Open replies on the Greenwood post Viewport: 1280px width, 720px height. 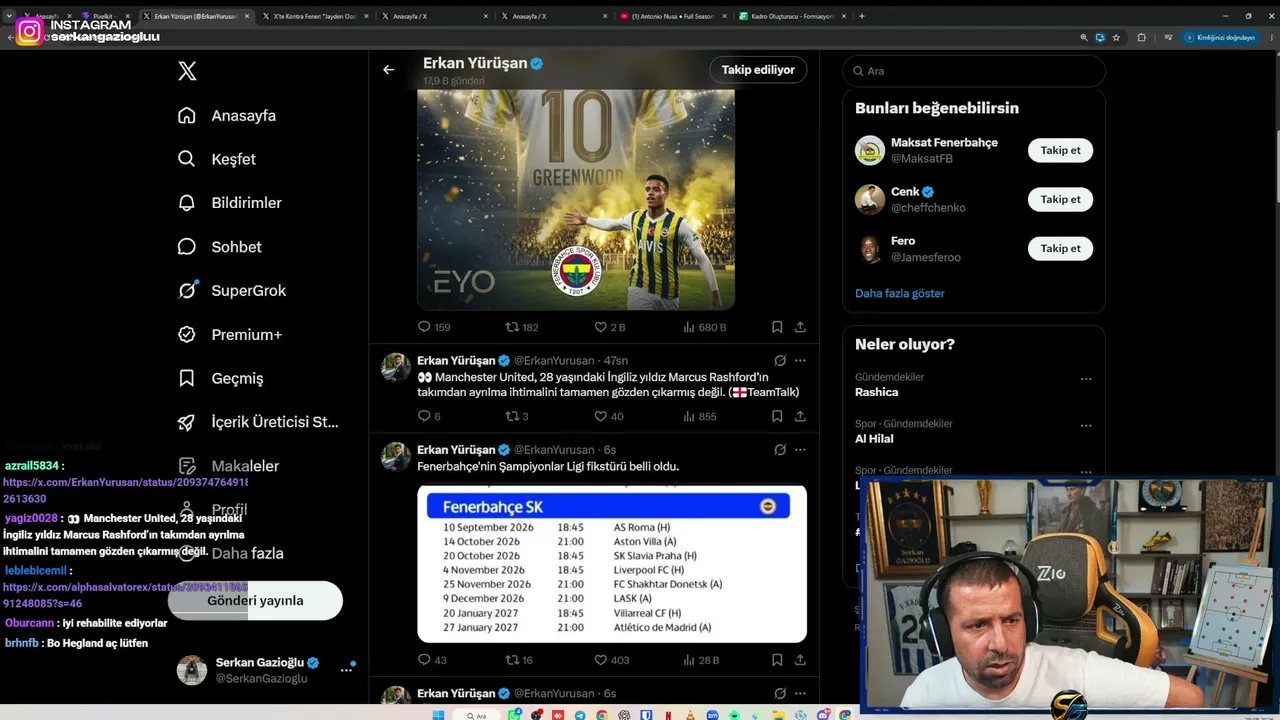tap(434, 327)
